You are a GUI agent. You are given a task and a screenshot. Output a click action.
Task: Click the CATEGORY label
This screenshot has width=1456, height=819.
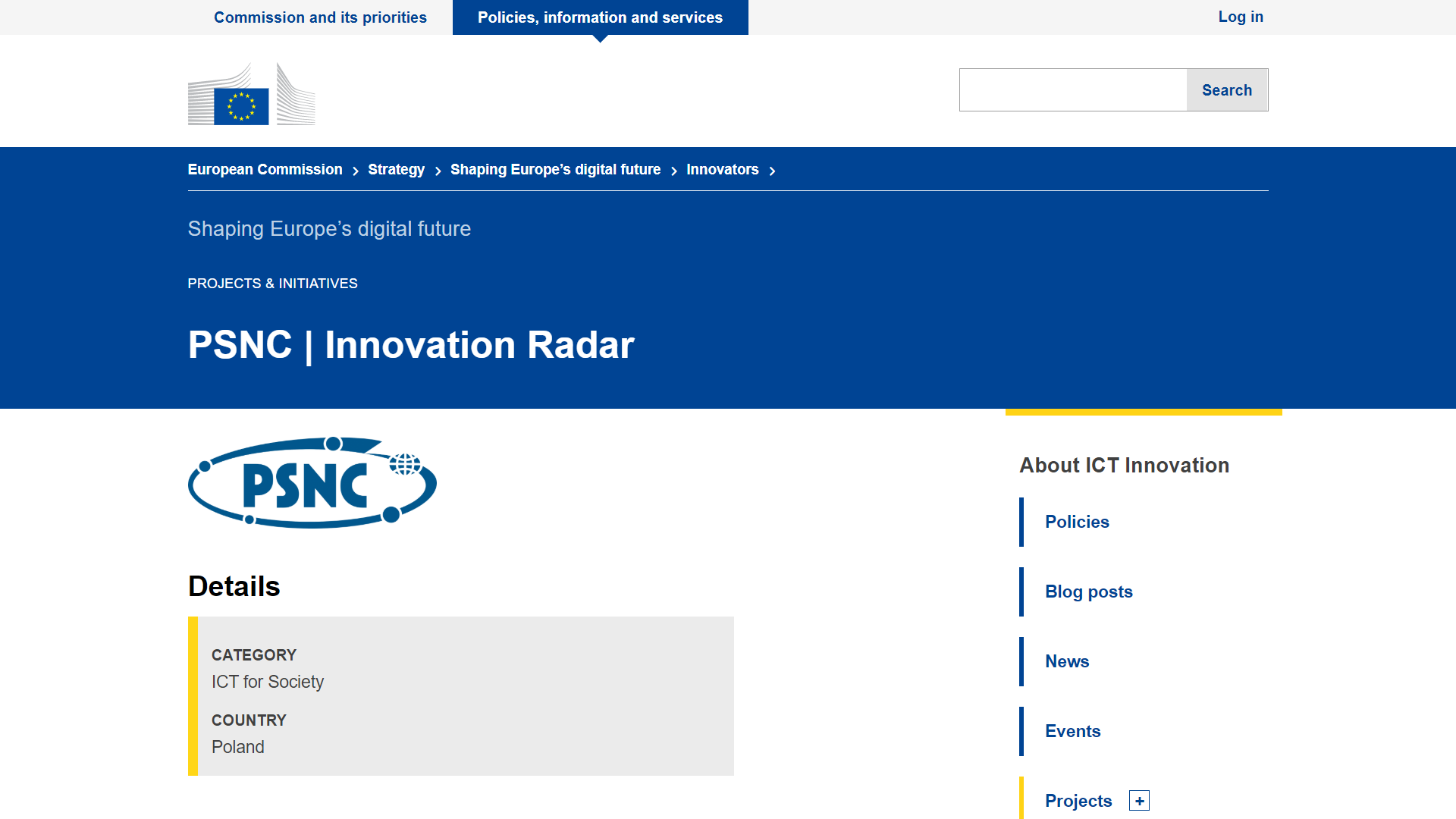click(x=253, y=655)
